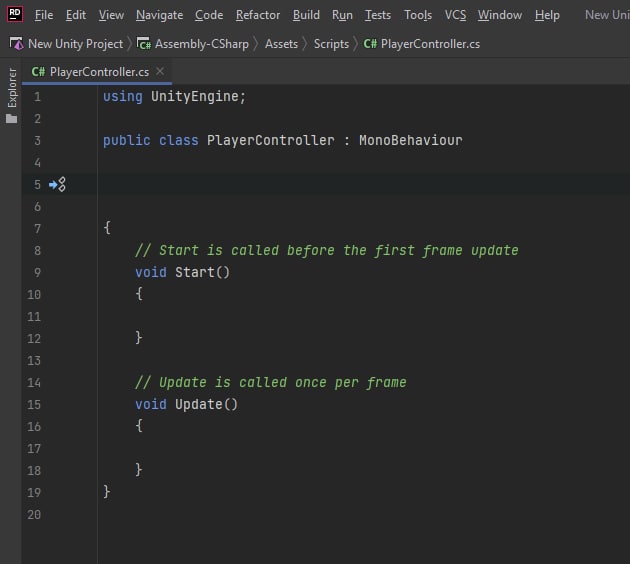
Task: Open the Build menu
Action: point(306,15)
